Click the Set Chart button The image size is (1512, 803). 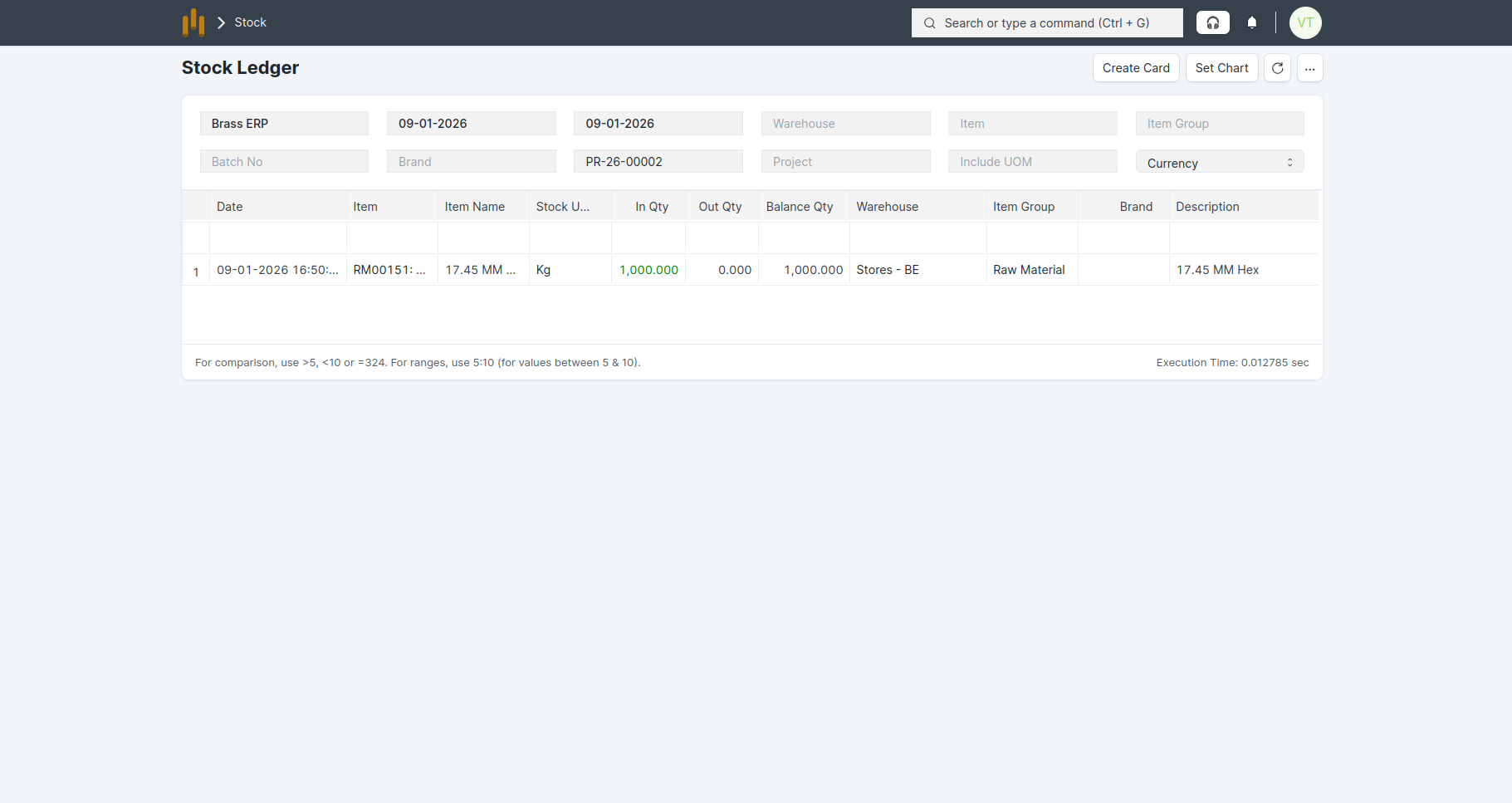(x=1221, y=68)
